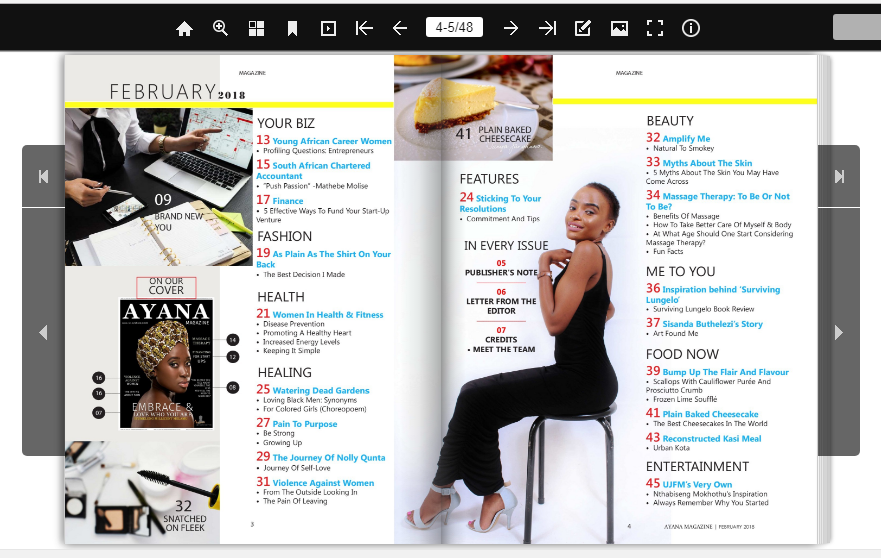Open 21 Women In Health & Fitness
881x558 pixels.
coord(320,314)
